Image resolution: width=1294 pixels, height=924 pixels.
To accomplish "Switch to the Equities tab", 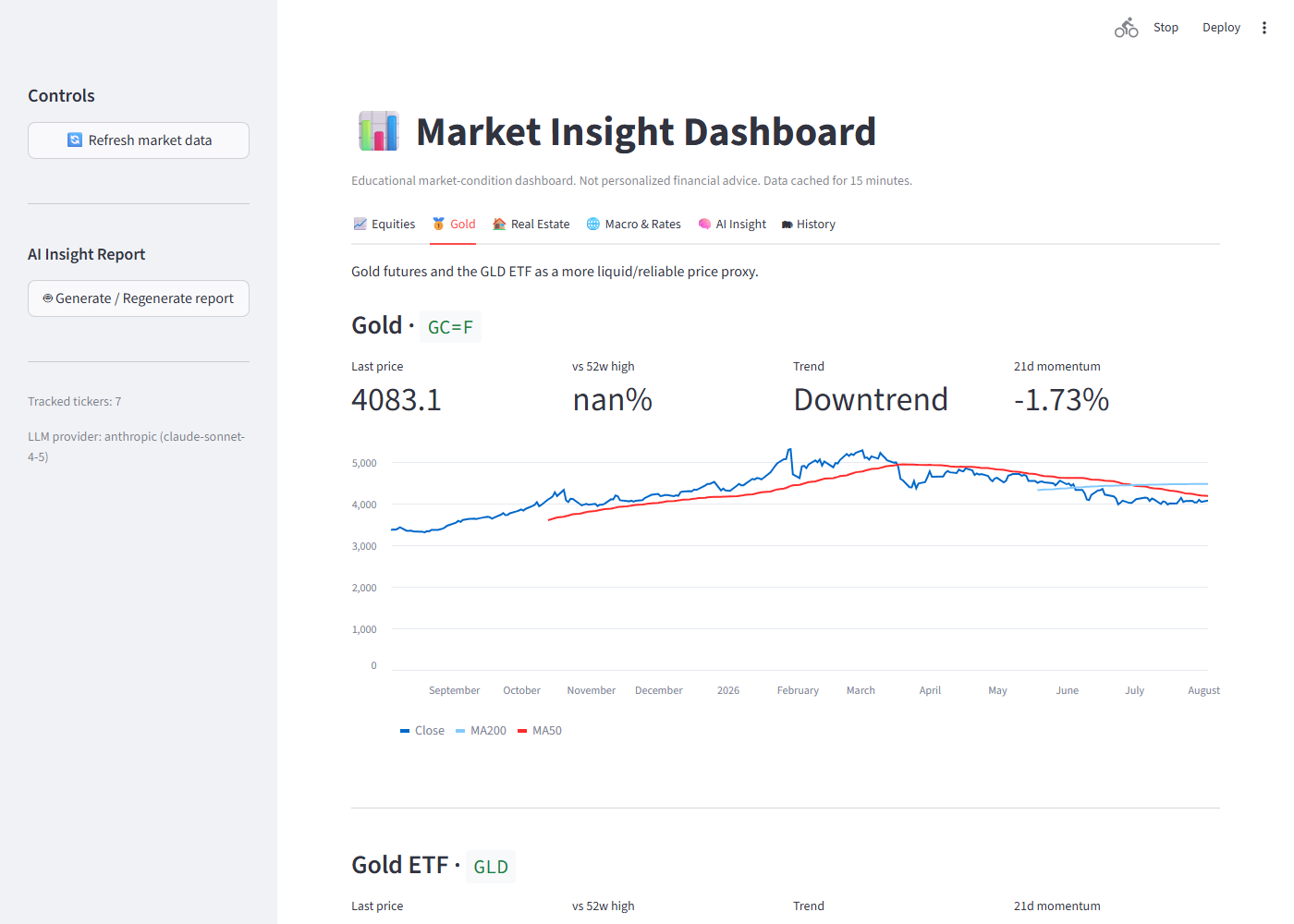I will tap(385, 225).
